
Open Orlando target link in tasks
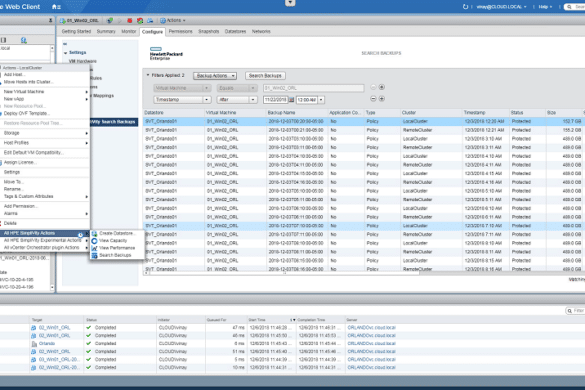pos(47,344)
